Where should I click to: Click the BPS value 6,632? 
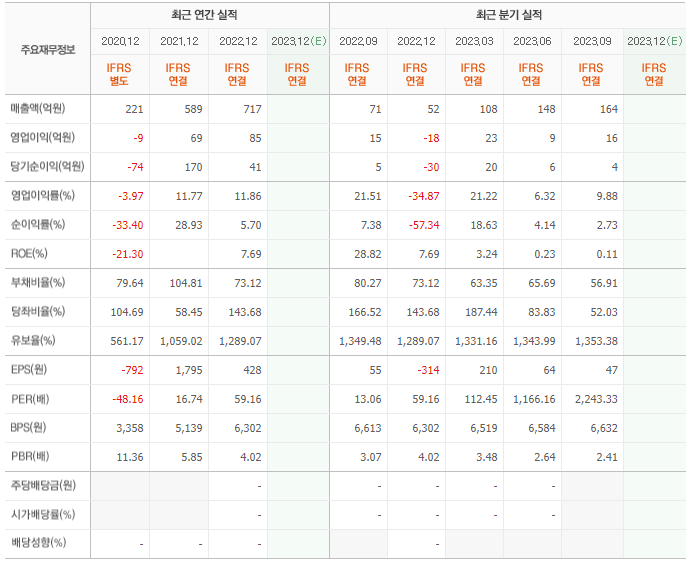(x=604, y=428)
